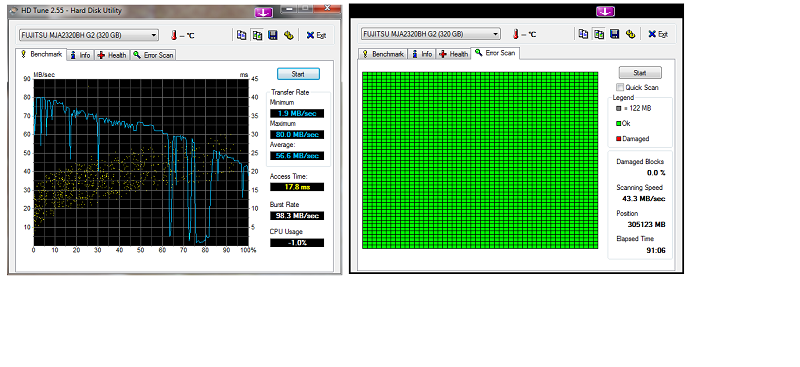800x367 pixels.
Task: Enable Quick Scan checkbox in Error Scan window
Action: pyautogui.click(x=620, y=87)
